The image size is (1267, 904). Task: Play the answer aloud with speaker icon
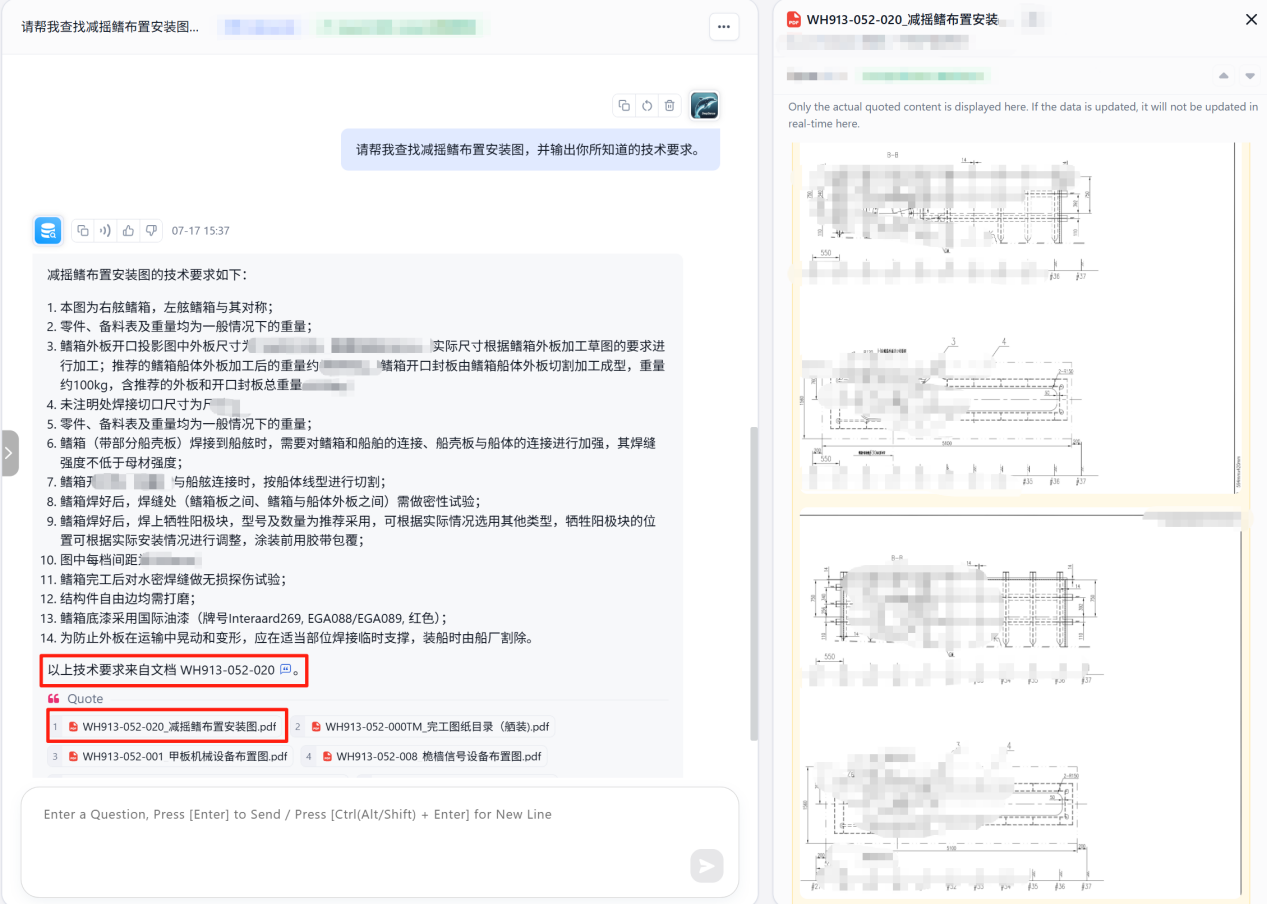tap(106, 231)
